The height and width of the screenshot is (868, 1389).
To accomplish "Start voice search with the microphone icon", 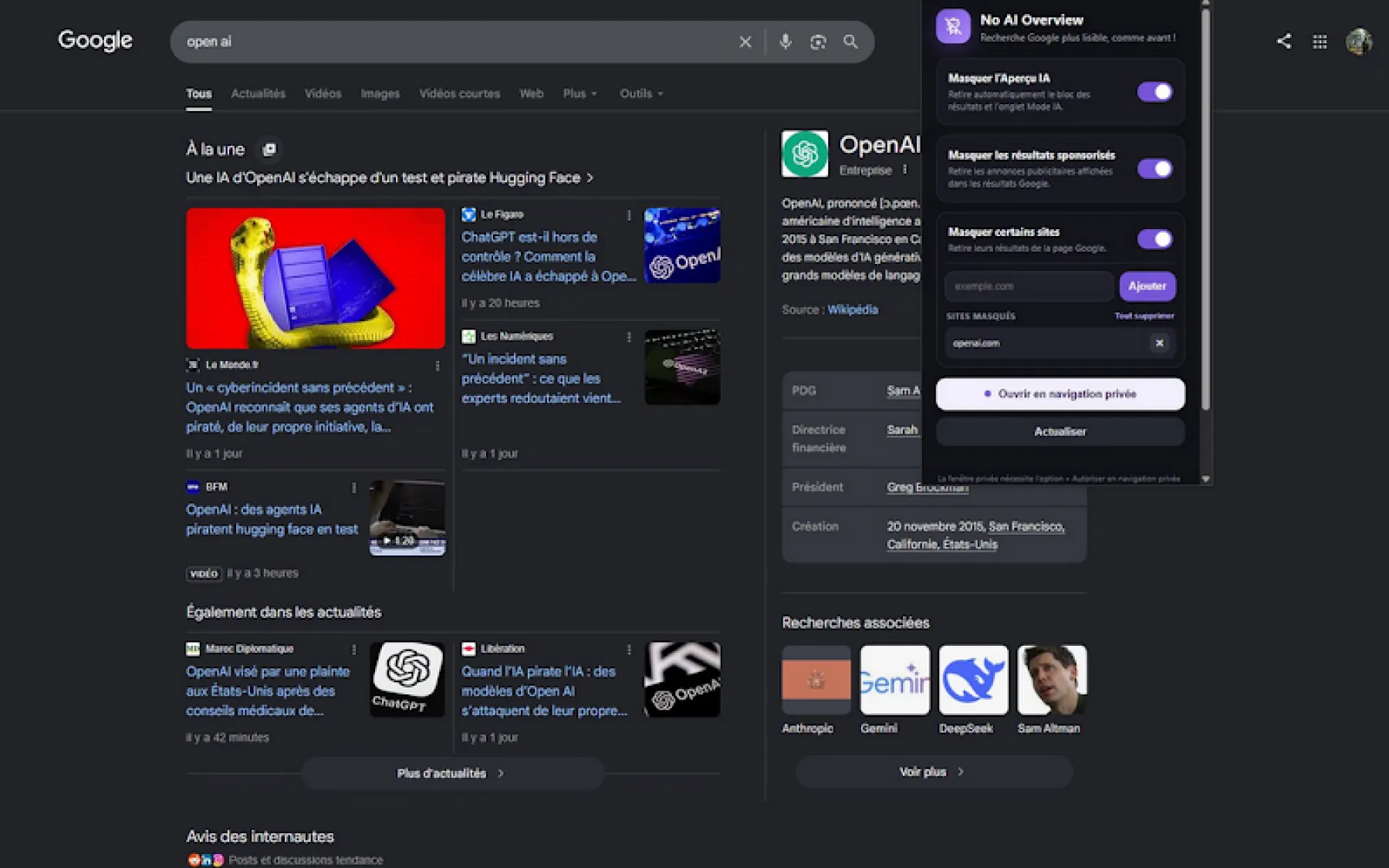I will click(x=785, y=42).
